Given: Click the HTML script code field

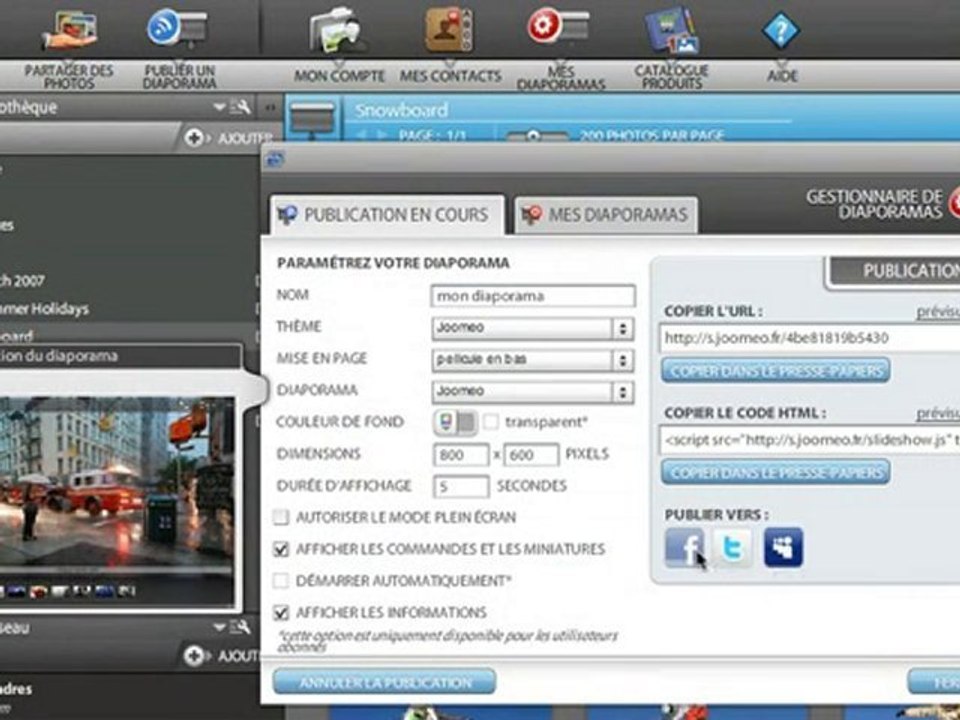Looking at the screenshot, I should click(x=809, y=440).
